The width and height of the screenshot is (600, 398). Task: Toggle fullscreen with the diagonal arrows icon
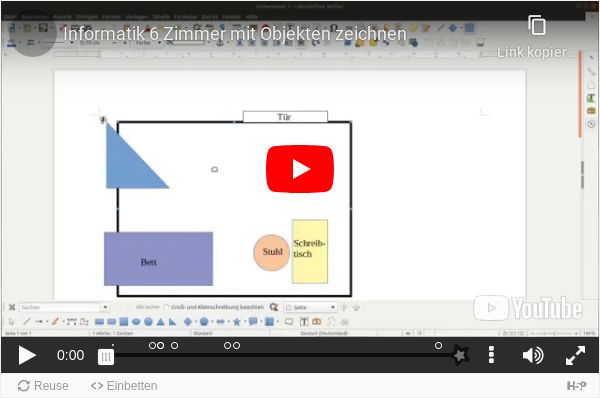[575, 356]
